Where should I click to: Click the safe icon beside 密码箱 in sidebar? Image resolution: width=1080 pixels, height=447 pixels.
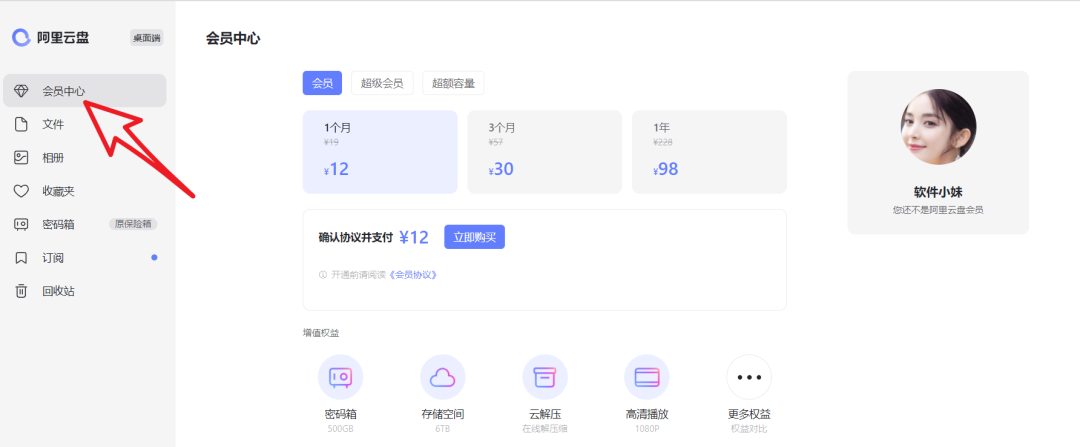tap(21, 225)
